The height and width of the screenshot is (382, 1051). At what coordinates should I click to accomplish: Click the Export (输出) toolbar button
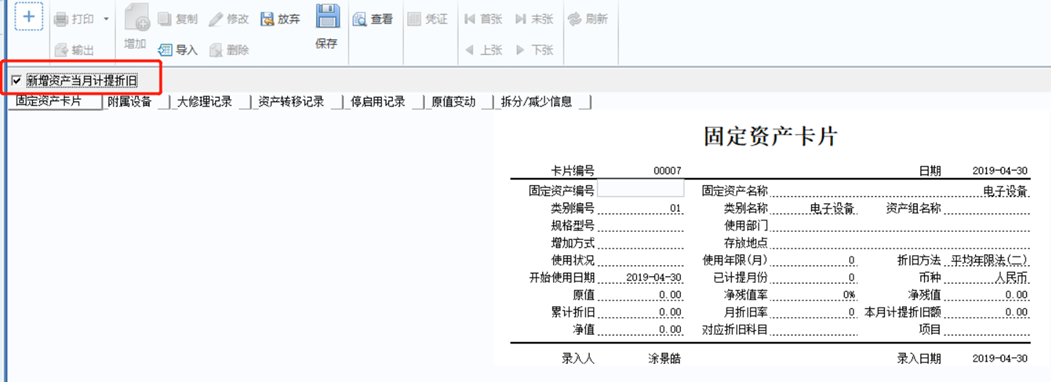[74, 50]
